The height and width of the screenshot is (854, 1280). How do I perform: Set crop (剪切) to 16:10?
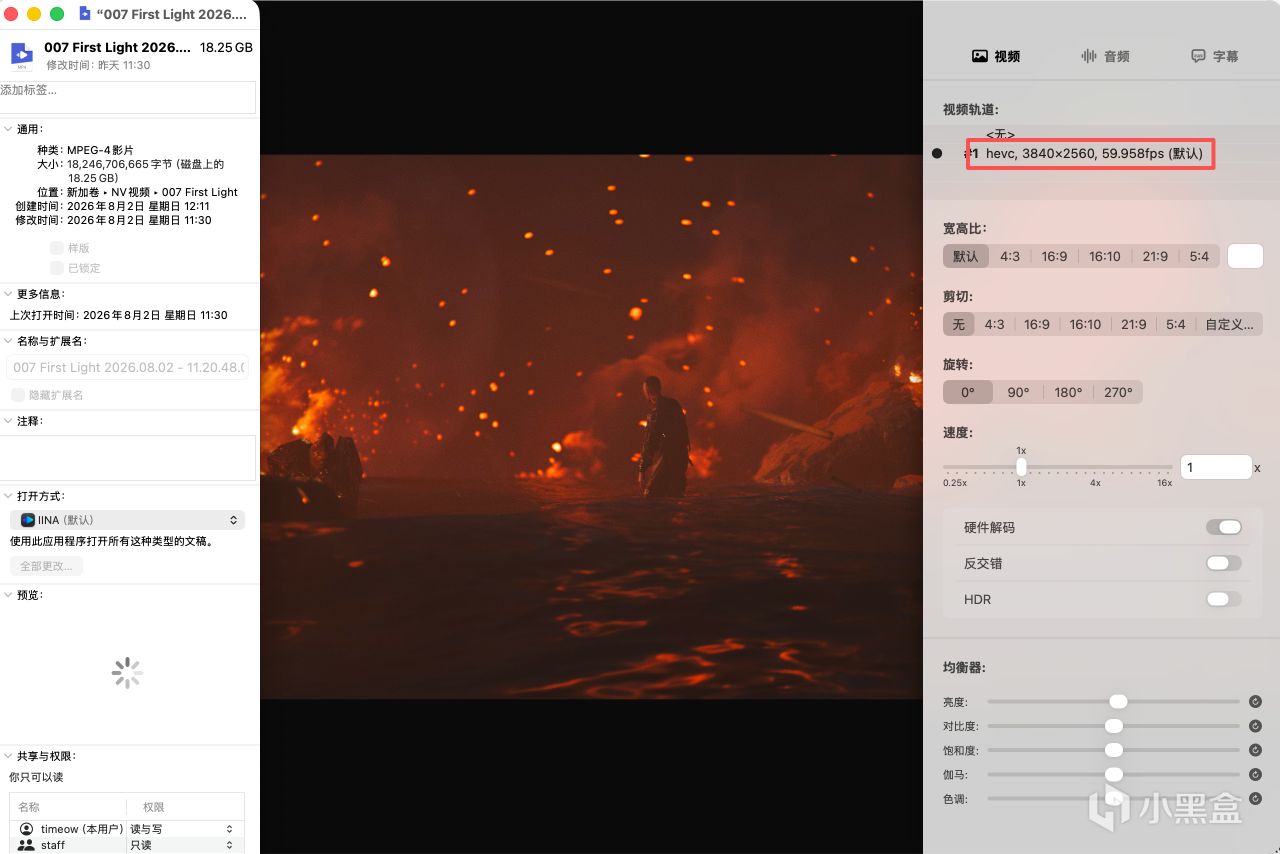[1085, 324]
